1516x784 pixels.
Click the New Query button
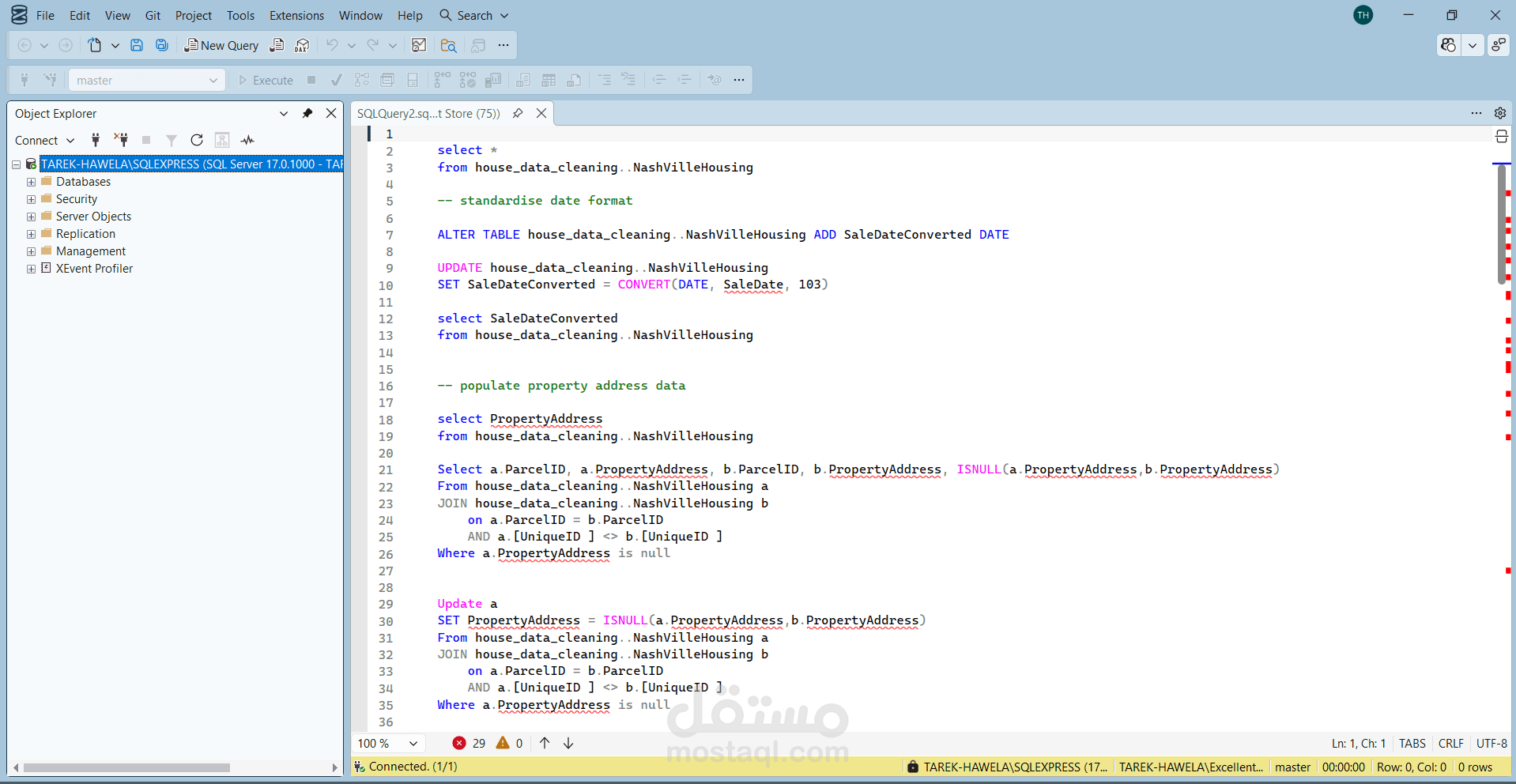pyautogui.click(x=221, y=45)
